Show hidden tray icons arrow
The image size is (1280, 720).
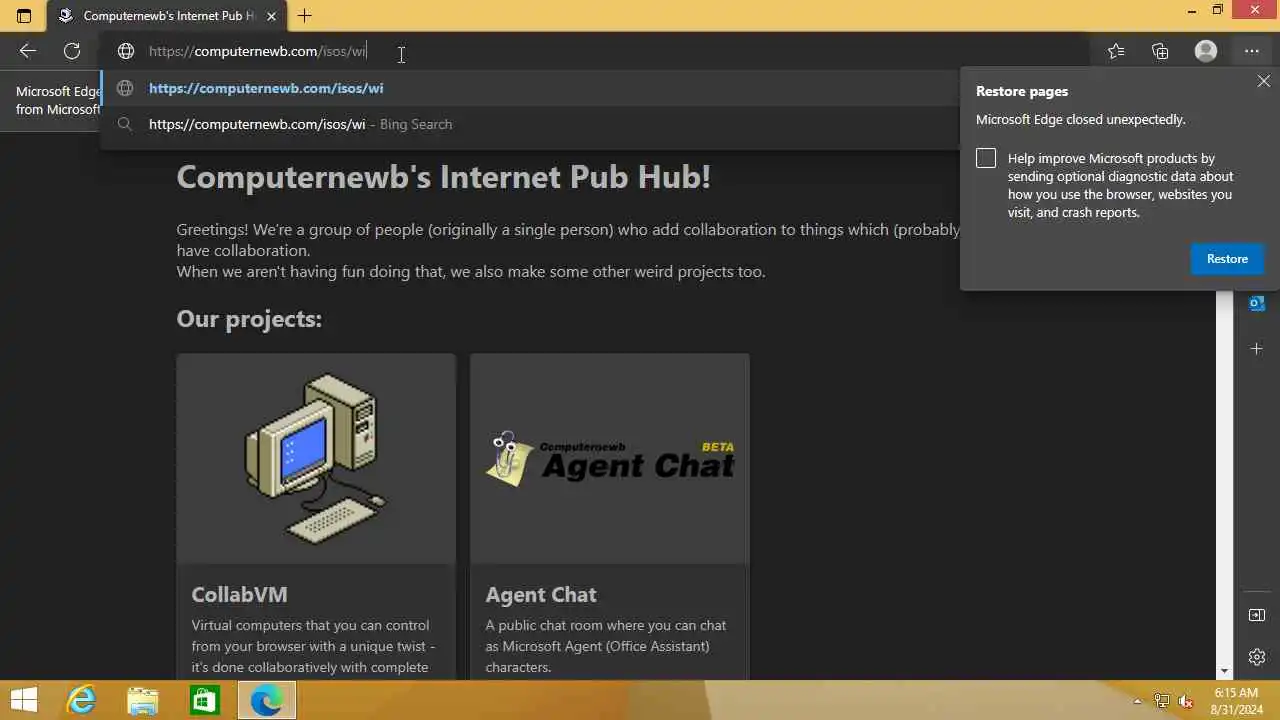pos(1137,702)
